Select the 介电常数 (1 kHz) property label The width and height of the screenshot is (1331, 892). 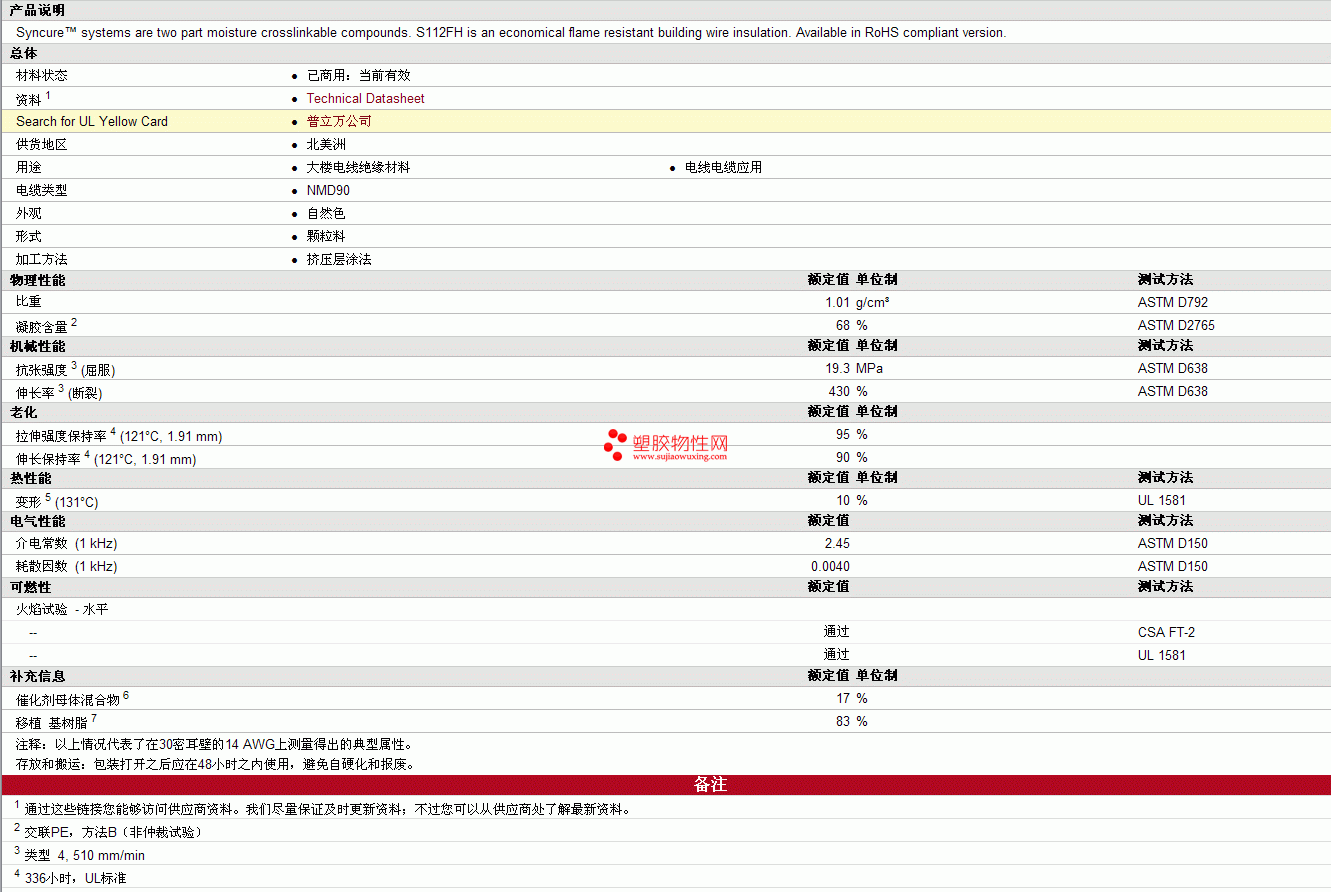click(x=67, y=543)
